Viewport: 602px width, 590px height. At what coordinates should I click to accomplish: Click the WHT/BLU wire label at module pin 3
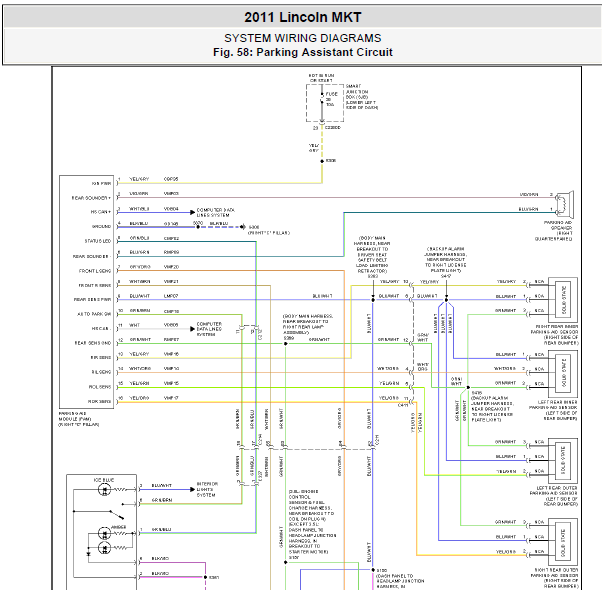click(x=139, y=209)
